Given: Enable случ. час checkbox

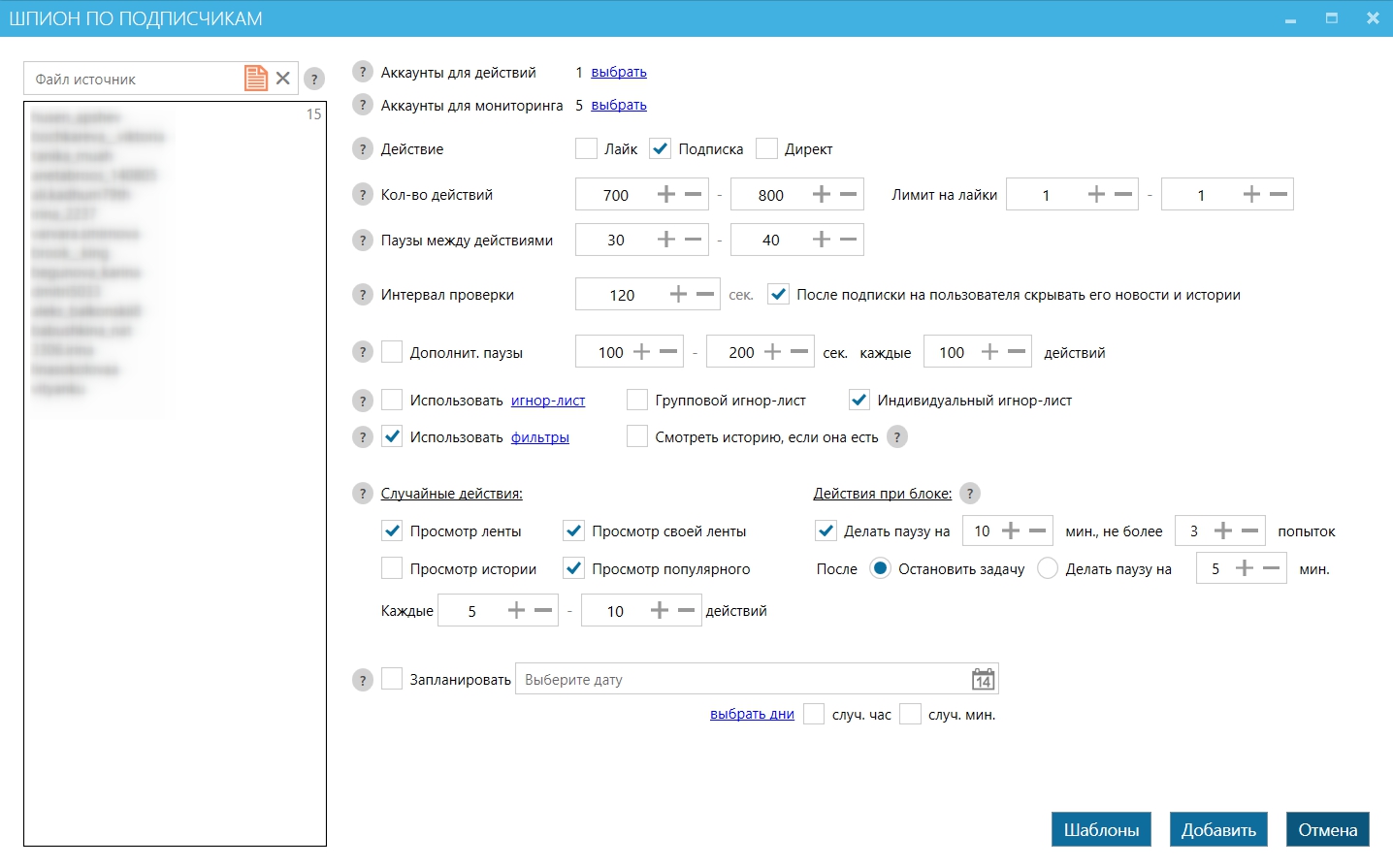Looking at the screenshot, I should pyautogui.click(x=814, y=714).
